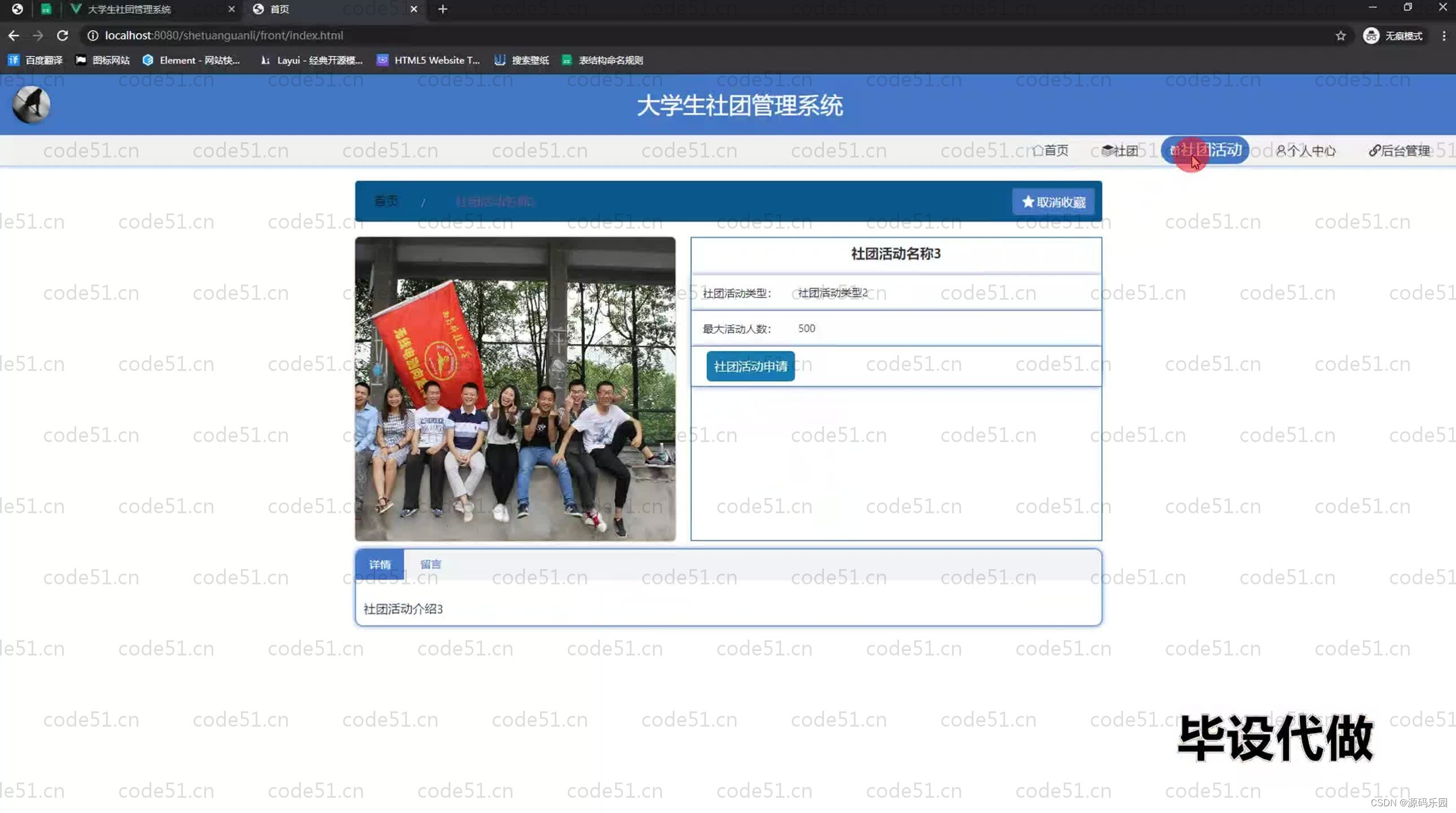Enable 无痕模式 using the incognito control

click(x=1394, y=35)
